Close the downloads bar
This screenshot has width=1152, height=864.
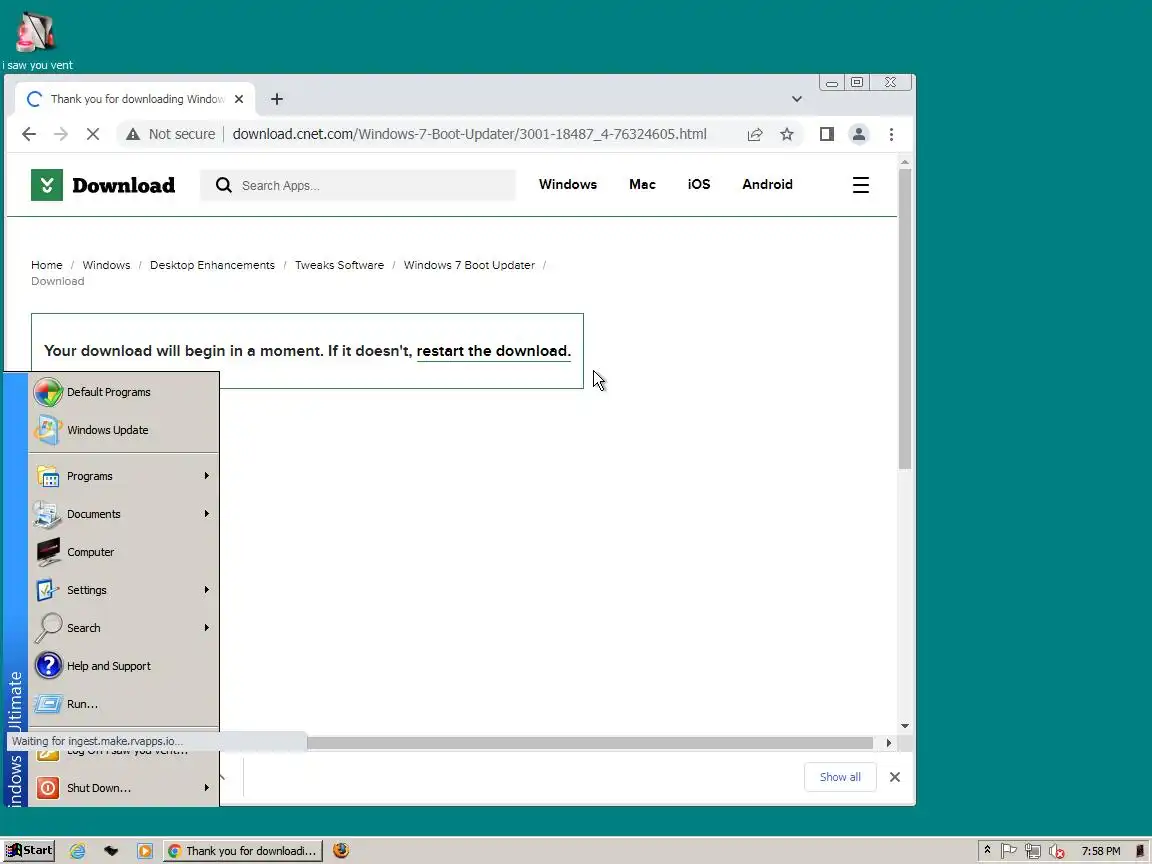coord(894,777)
